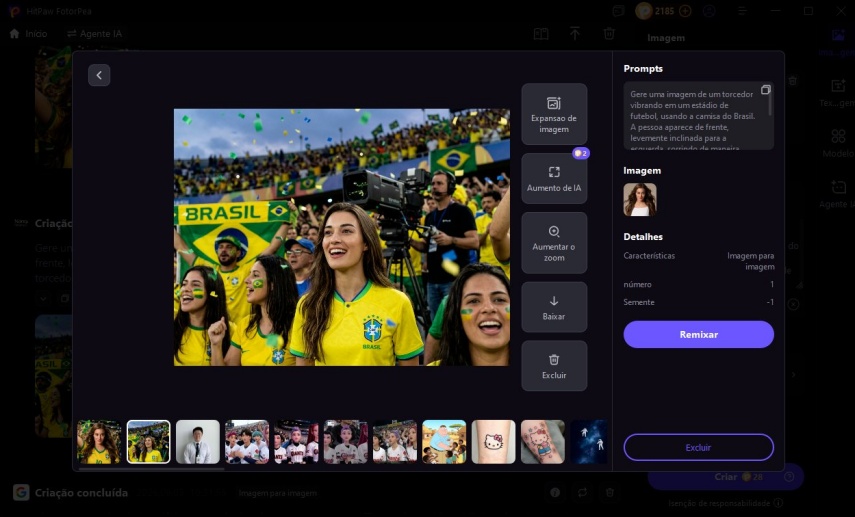Select the Peter Griffin cartoon thumbnail
The width and height of the screenshot is (855, 517).
click(x=444, y=442)
